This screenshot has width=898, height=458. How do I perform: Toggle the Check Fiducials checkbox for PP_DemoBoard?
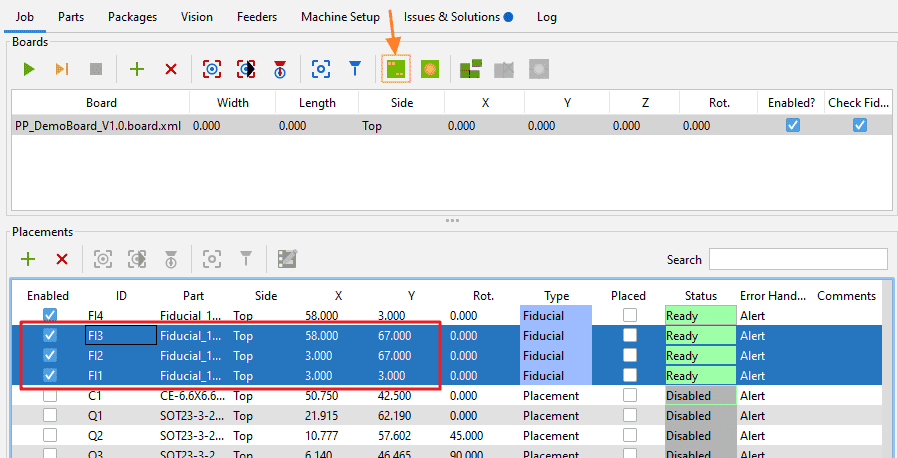859,126
